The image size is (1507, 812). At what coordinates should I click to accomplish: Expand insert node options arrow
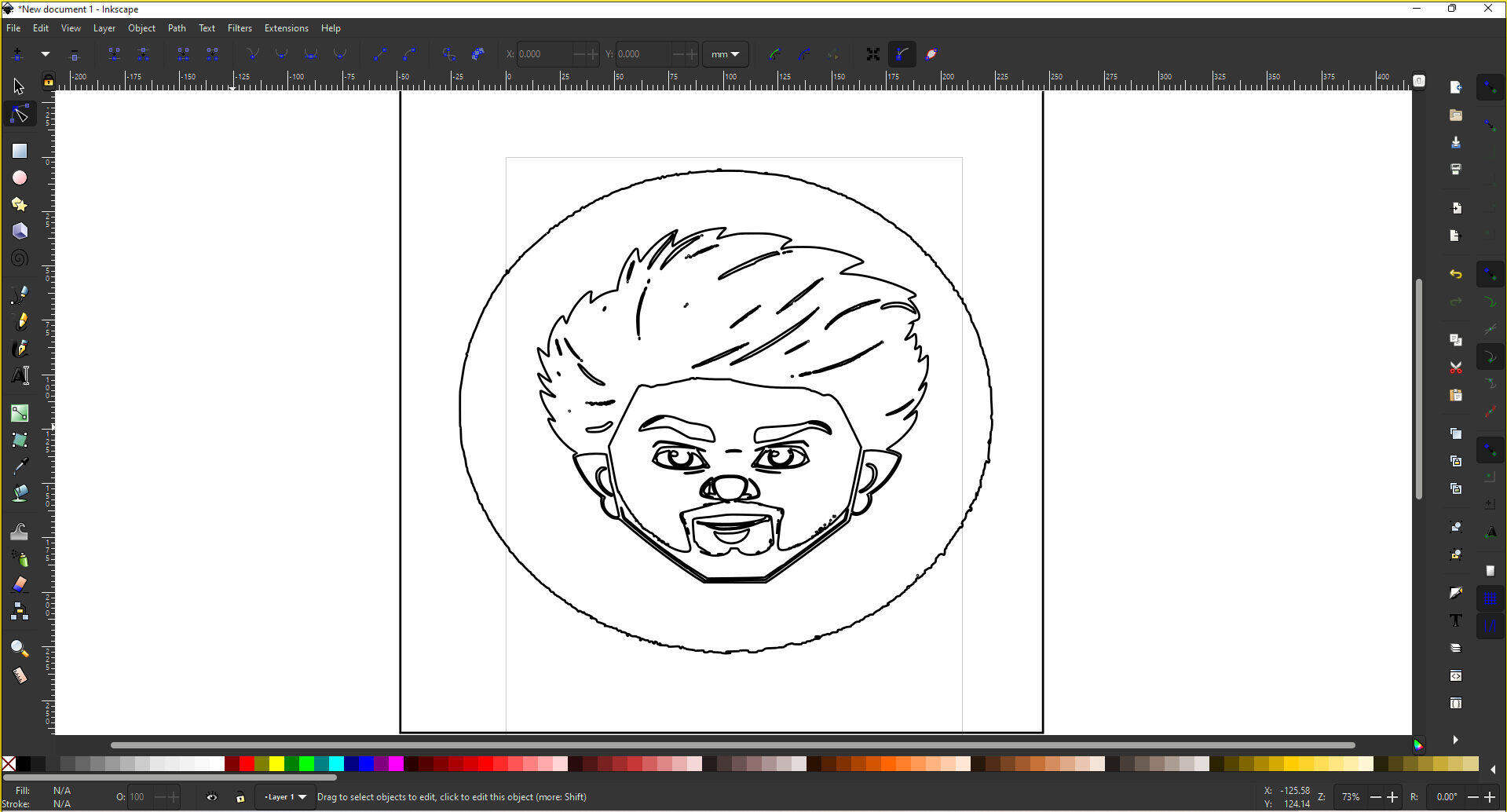coord(46,54)
